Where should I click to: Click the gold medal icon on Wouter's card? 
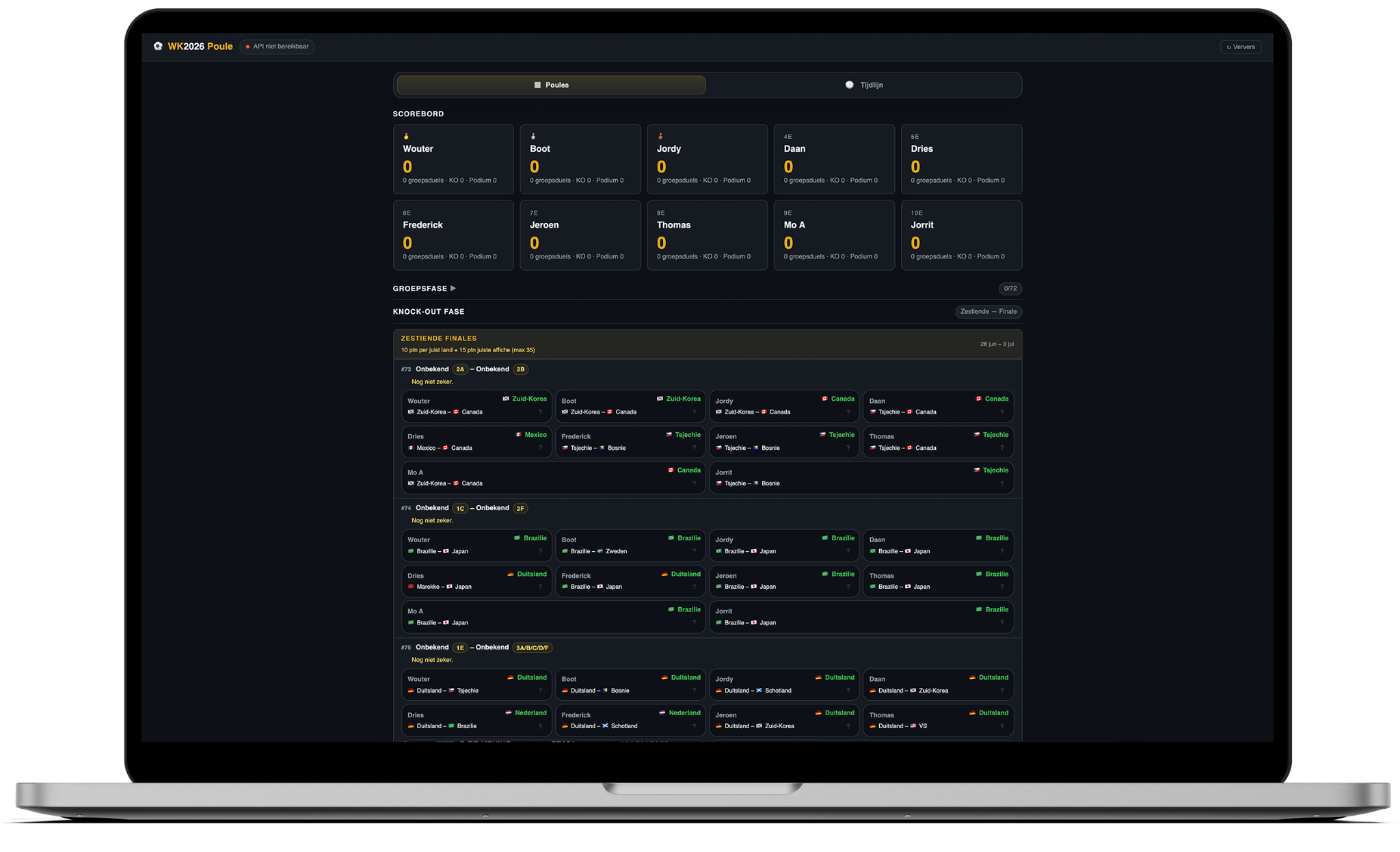point(406,137)
